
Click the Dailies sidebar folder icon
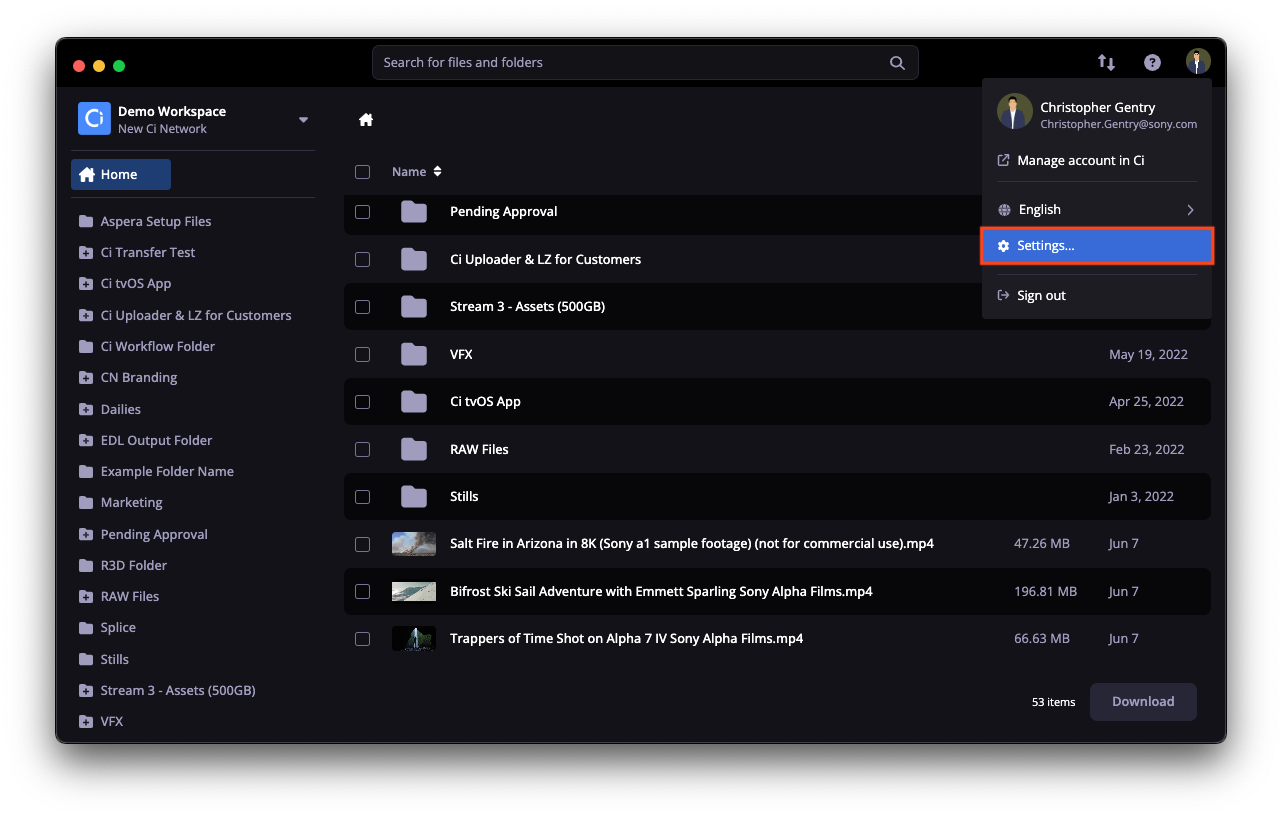(x=86, y=409)
